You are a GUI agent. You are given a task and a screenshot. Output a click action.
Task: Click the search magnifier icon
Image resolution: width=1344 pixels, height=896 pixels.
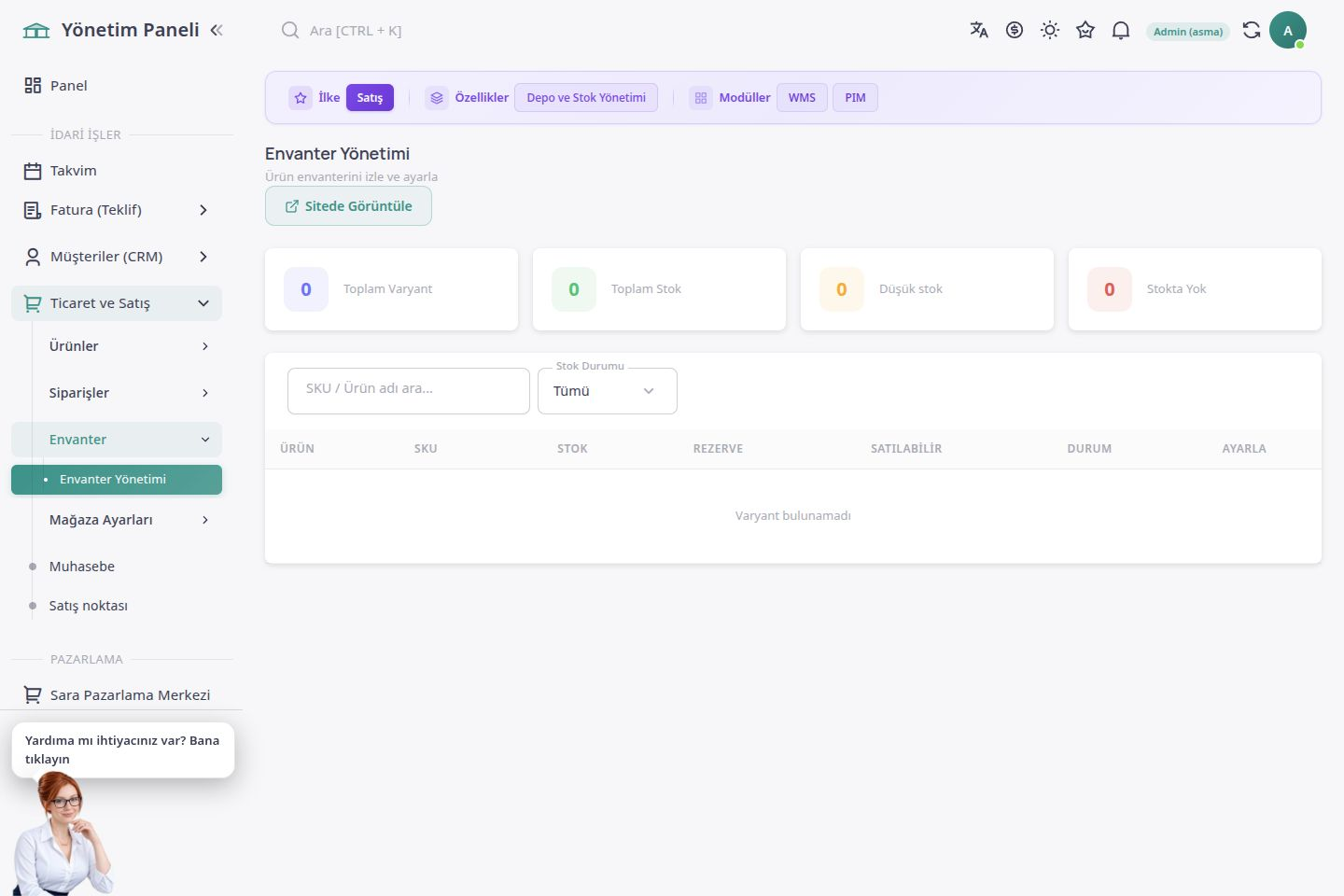click(290, 30)
